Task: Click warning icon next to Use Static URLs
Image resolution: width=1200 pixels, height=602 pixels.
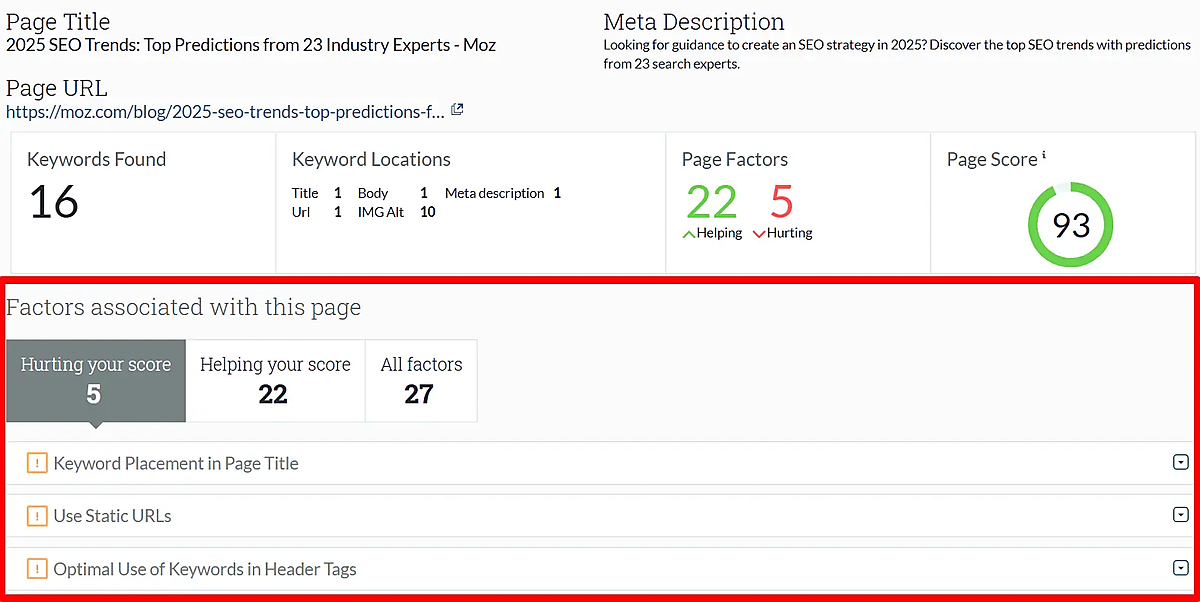Action: [37, 516]
